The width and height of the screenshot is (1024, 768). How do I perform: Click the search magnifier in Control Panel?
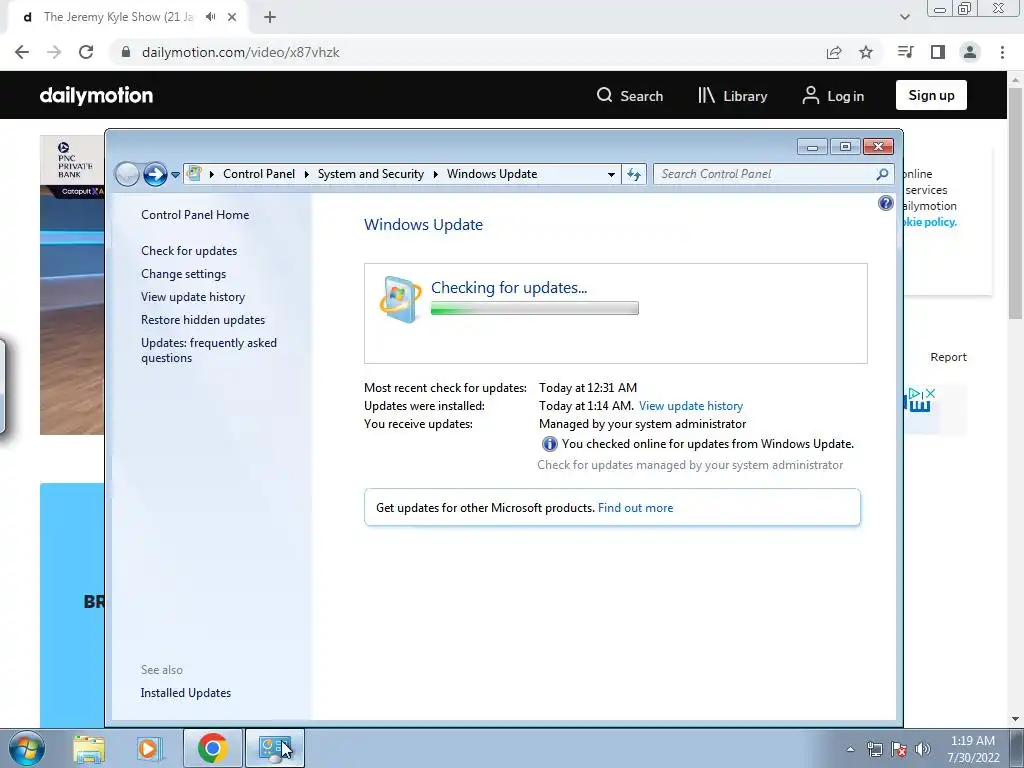[x=882, y=174]
